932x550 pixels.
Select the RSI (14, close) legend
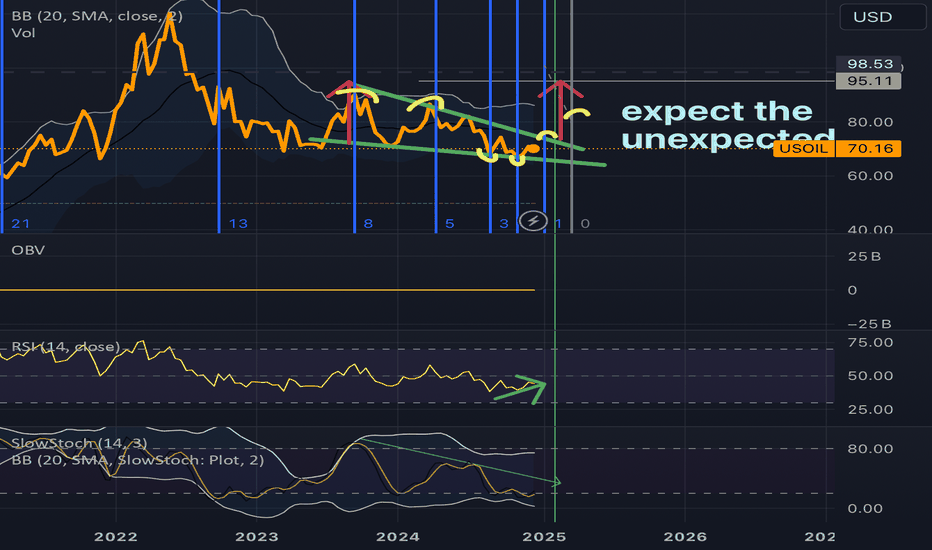pyautogui.click(x=65, y=347)
